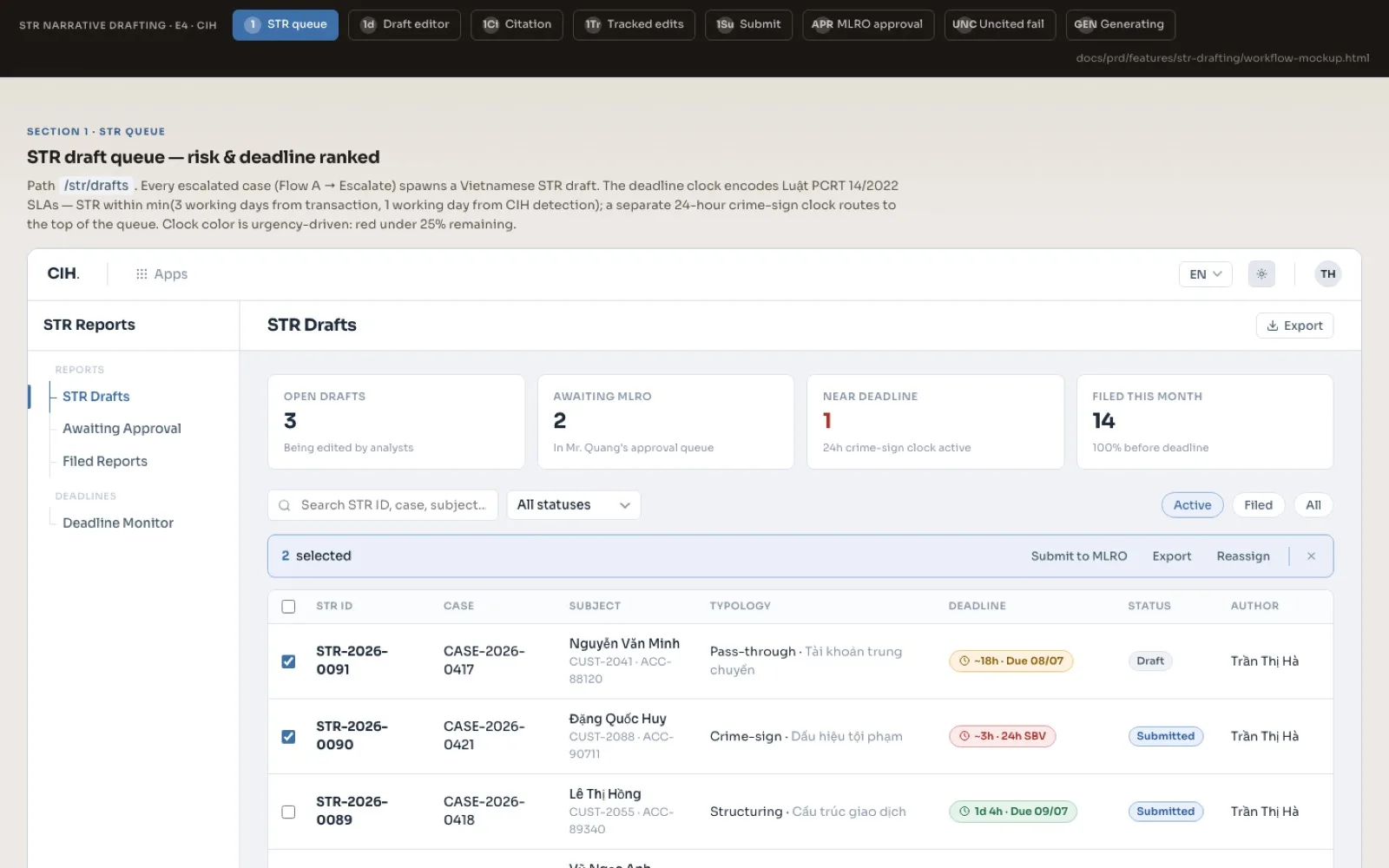Click the search magnifier icon
This screenshot has width=1389, height=868.
tap(285, 505)
